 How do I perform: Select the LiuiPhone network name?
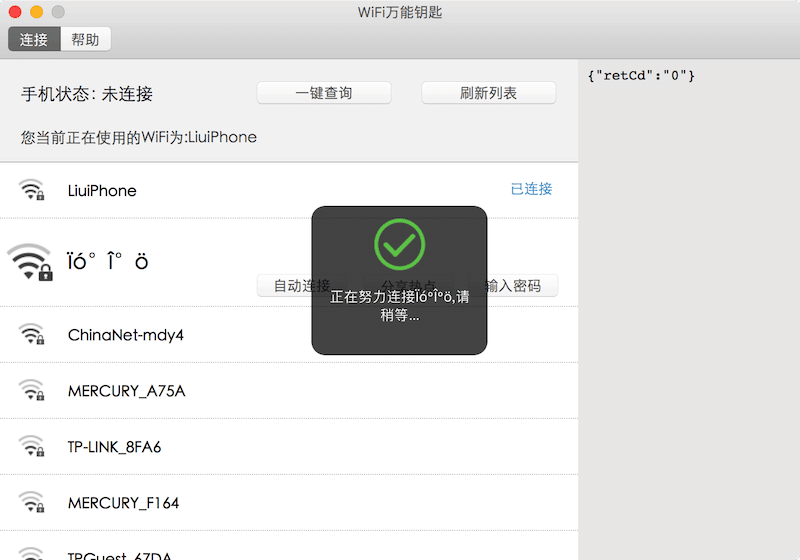(102, 191)
